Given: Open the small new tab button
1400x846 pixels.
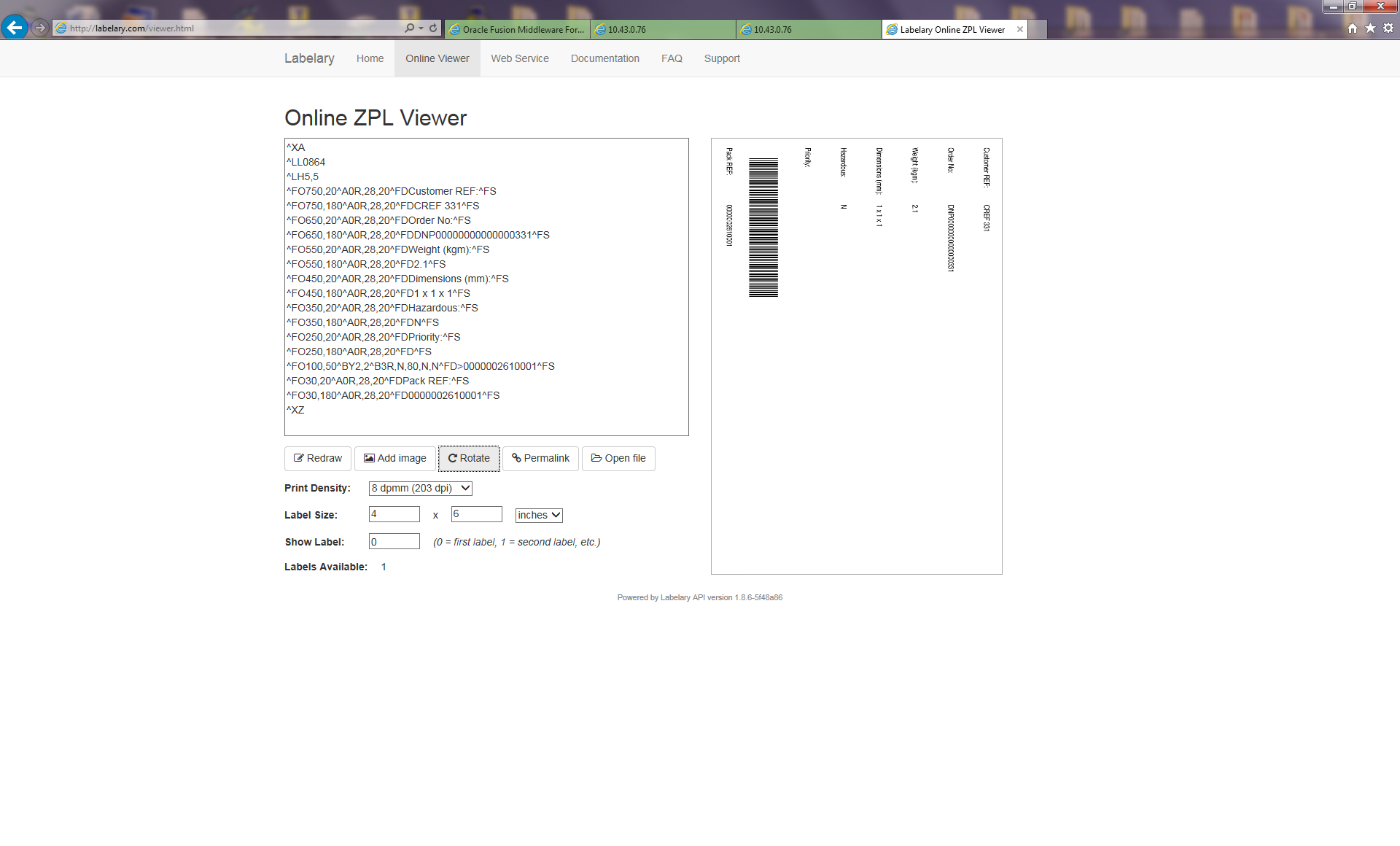Looking at the screenshot, I should coord(1038,29).
